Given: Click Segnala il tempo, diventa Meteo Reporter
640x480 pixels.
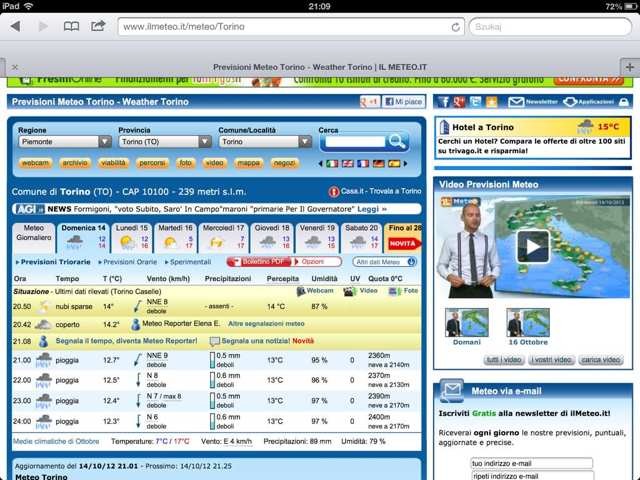Looking at the screenshot, I should [126, 340].
